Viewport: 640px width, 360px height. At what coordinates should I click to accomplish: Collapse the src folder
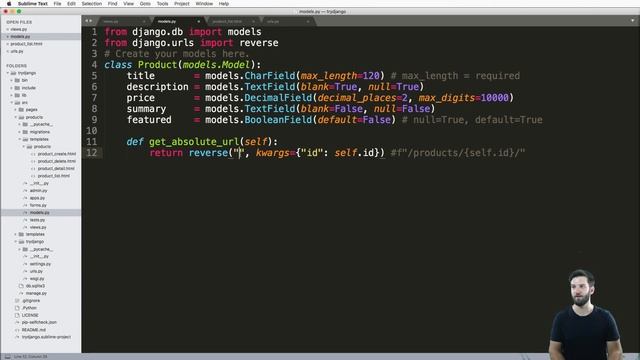(x=12, y=102)
